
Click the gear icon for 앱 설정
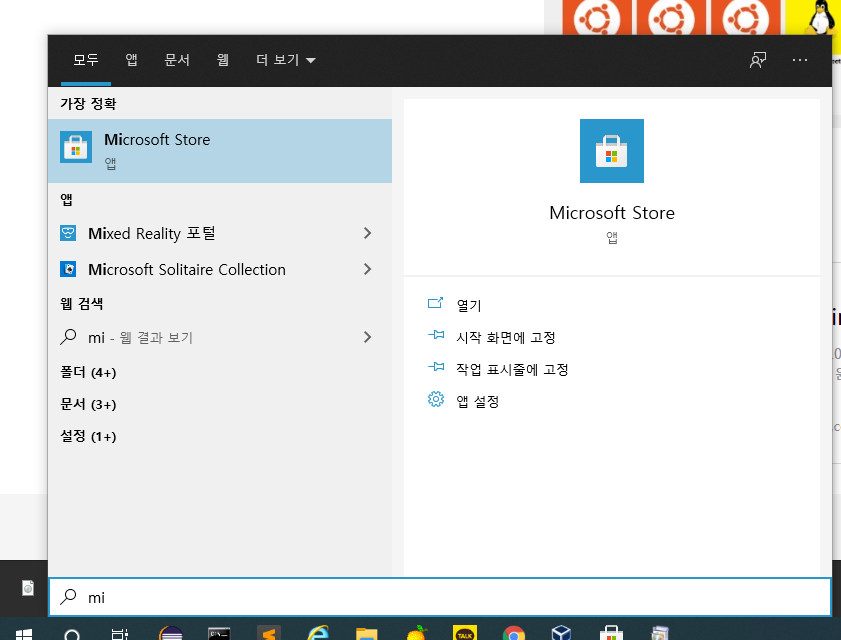tap(436, 400)
